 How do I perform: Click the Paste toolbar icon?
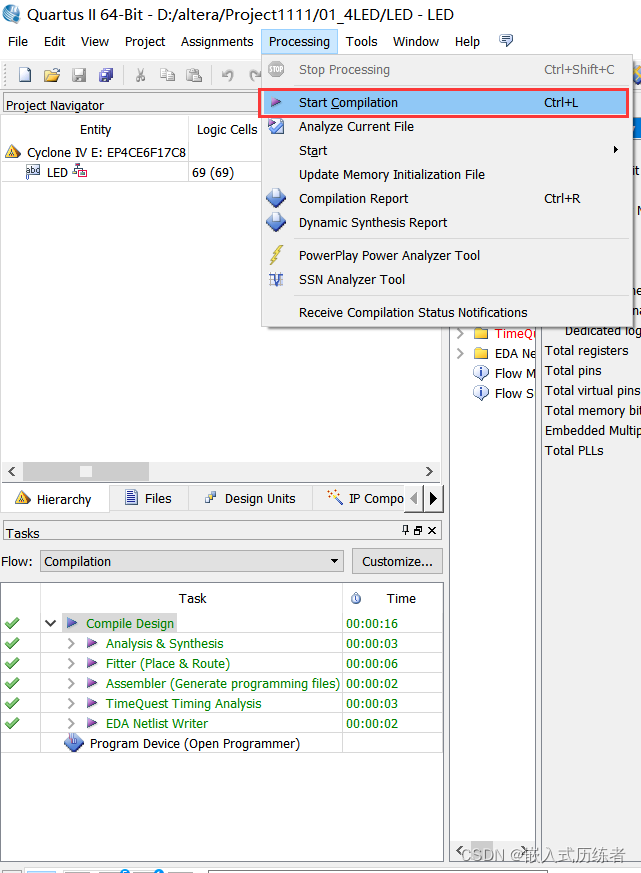coord(194,75)
